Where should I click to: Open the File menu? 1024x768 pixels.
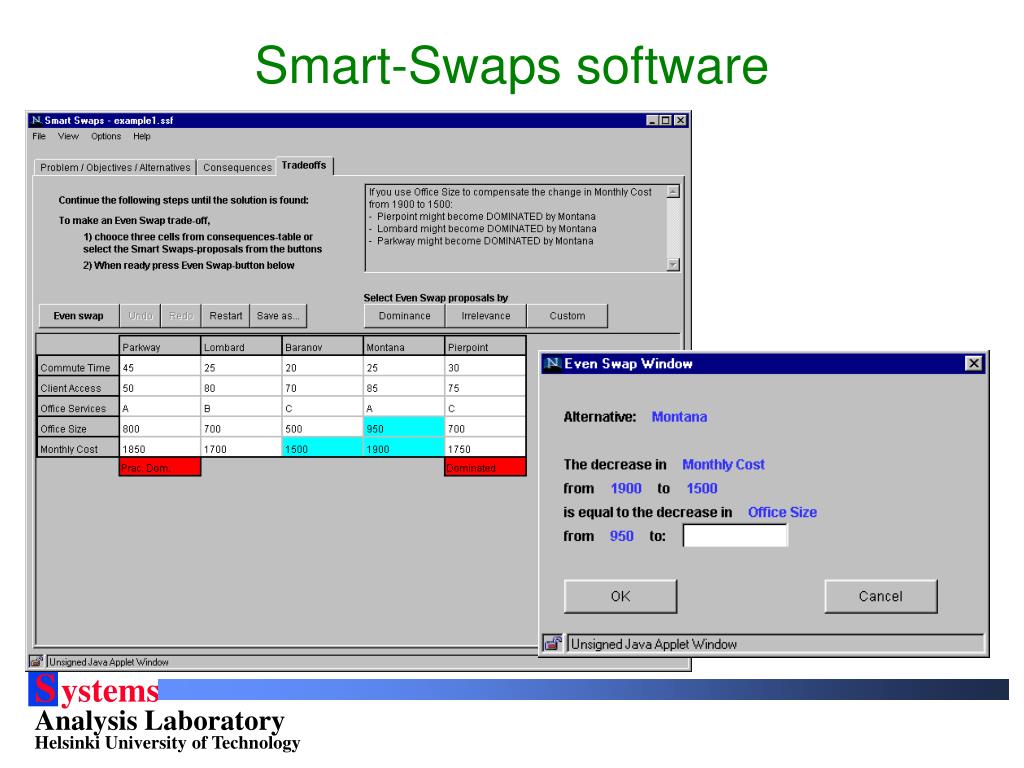pos(39,136)
